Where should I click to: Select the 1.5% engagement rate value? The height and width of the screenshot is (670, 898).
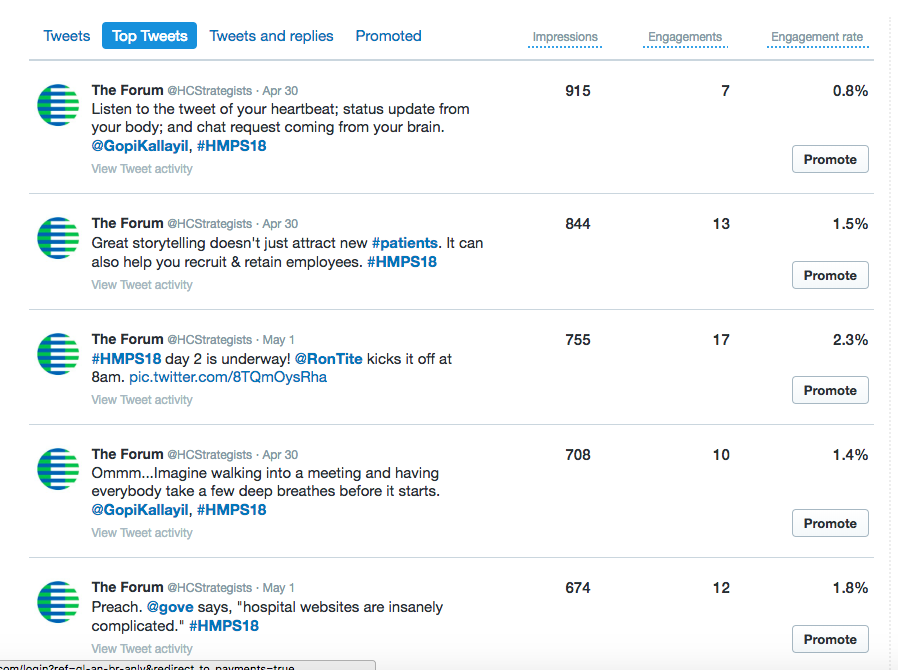(850, 223)
